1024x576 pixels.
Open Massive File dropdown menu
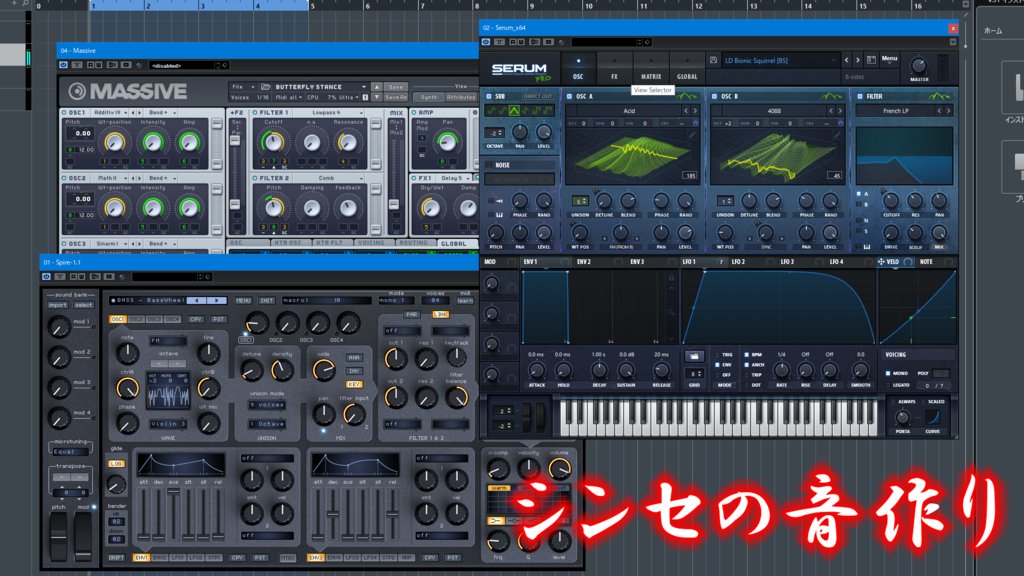pos(243,86)
